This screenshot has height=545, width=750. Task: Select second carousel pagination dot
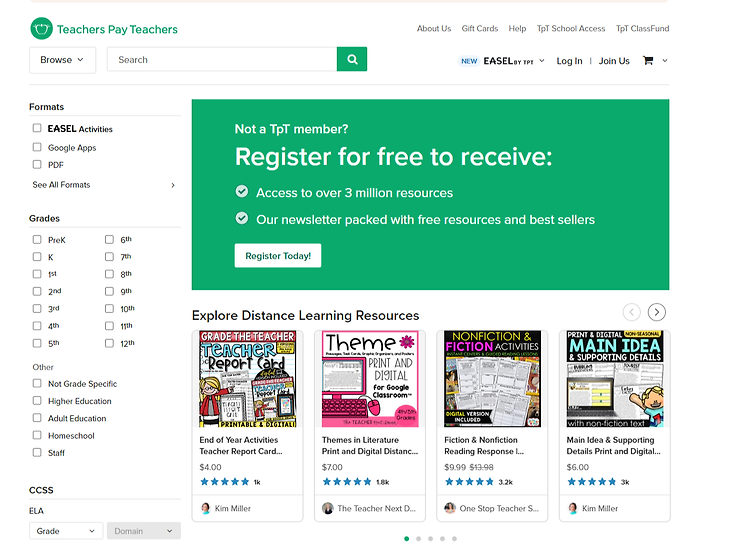coord(419,539)
